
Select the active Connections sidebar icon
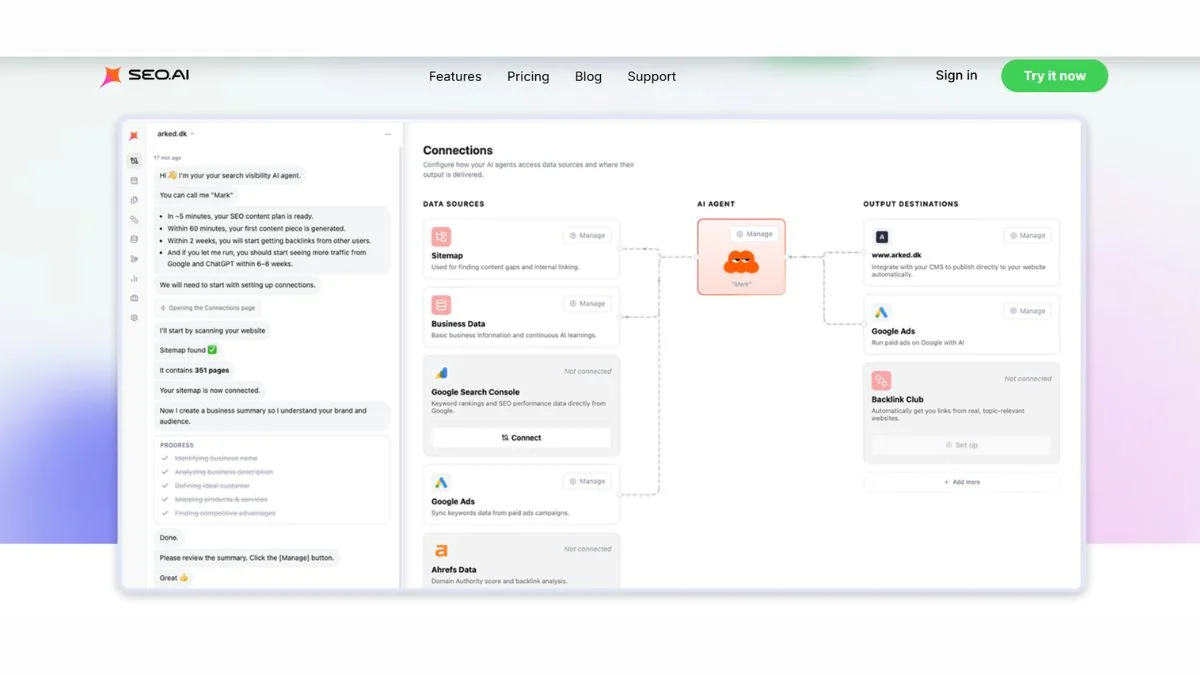click(134, 161)
